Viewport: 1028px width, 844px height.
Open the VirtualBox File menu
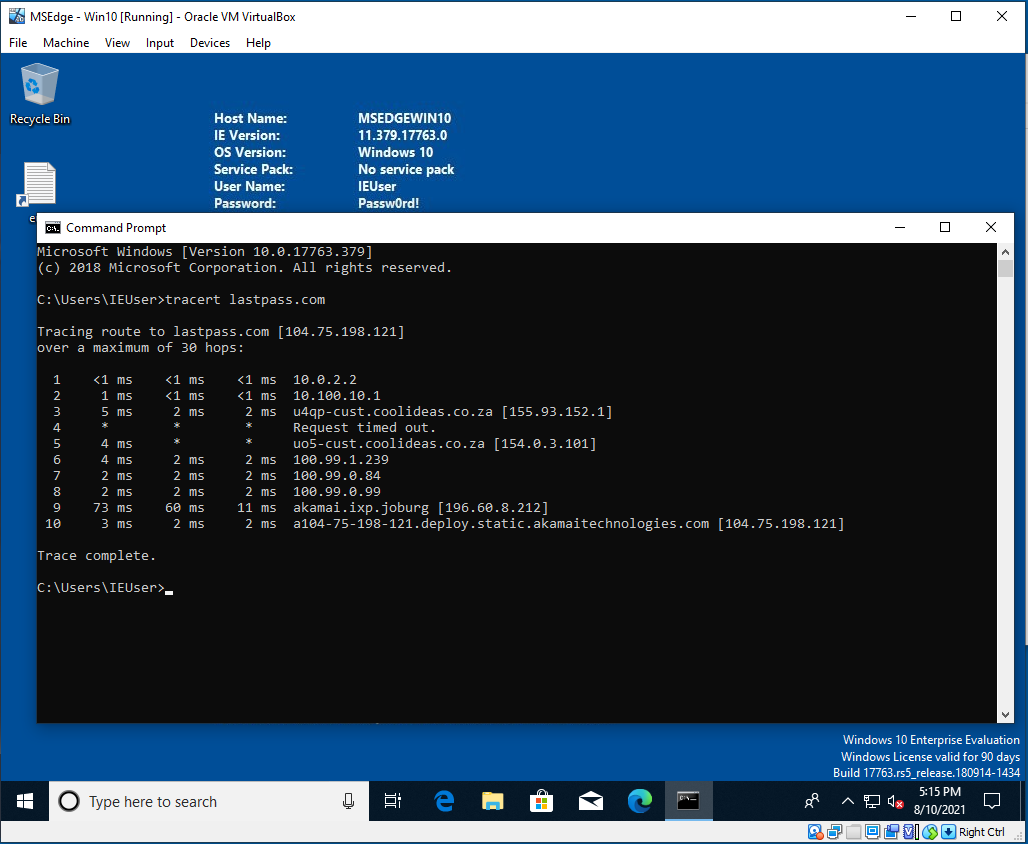click(18, 43)
